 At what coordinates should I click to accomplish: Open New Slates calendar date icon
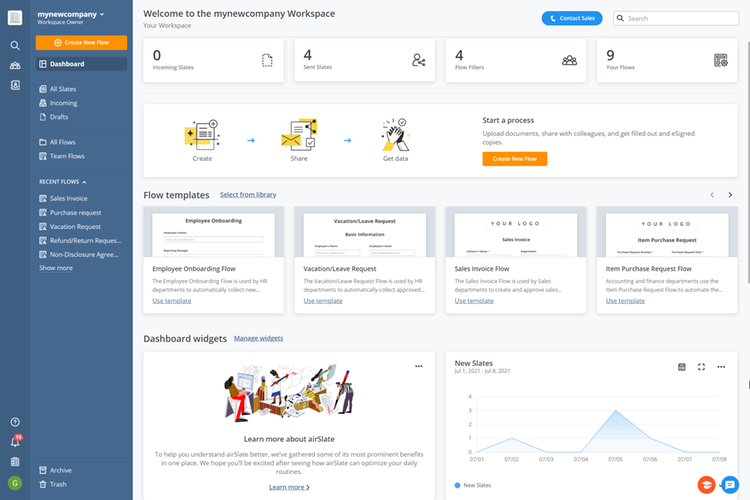(682, 367)
